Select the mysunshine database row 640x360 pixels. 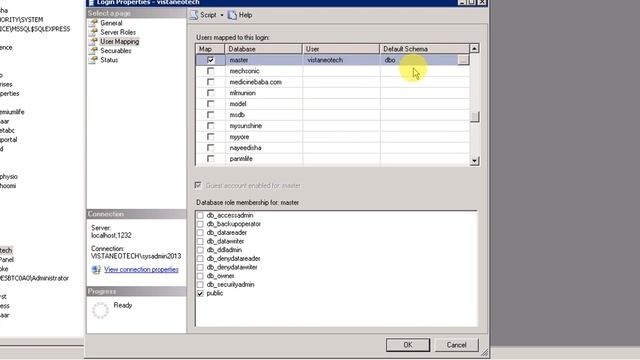click(333, 126)
